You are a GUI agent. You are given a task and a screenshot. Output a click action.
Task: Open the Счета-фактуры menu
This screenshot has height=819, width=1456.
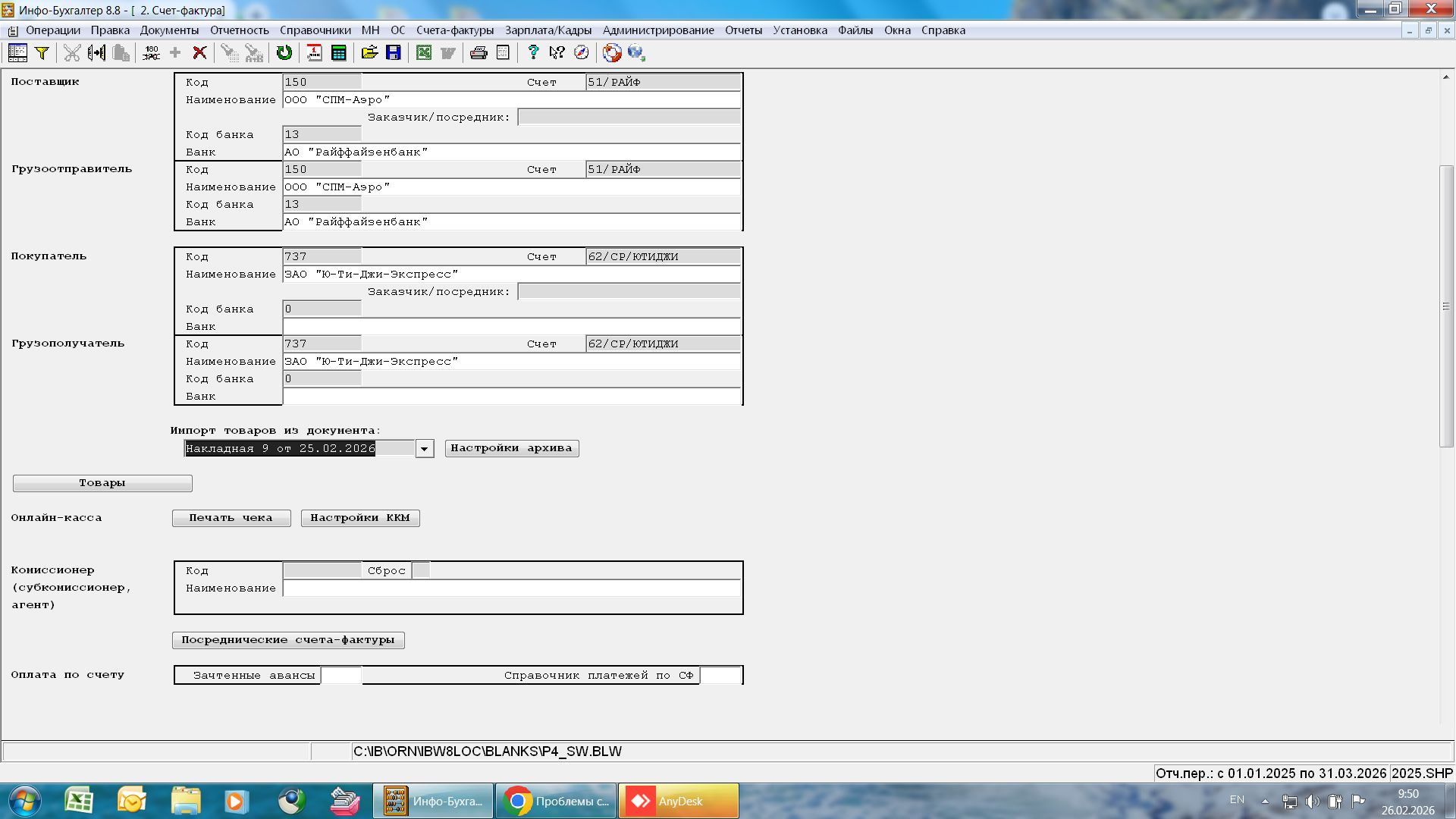coord(454,30)
